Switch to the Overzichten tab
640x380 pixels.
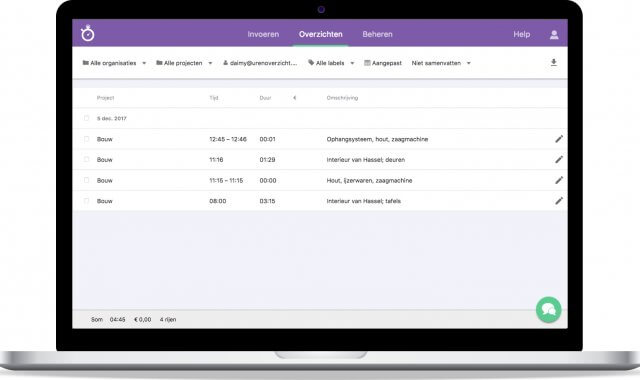point(320,34)
